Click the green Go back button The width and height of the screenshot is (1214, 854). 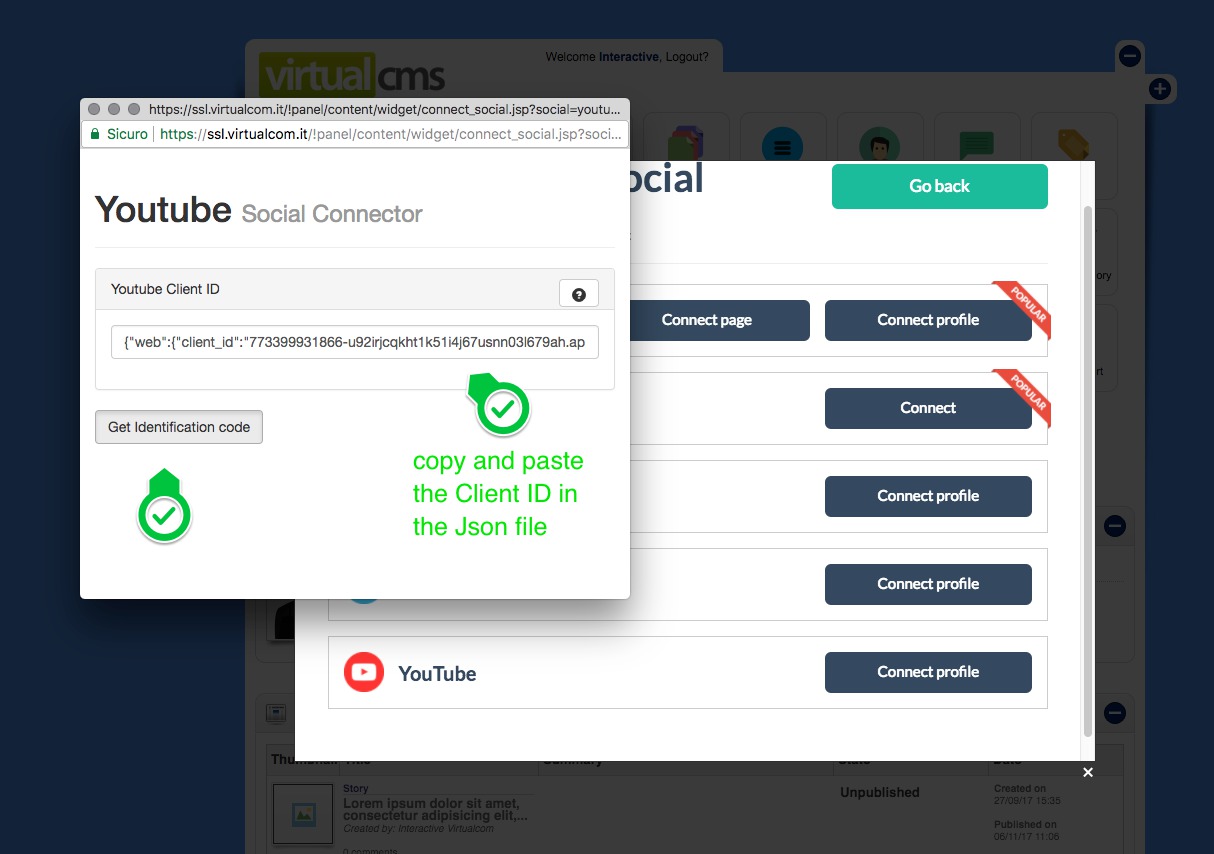click(939, 186)
